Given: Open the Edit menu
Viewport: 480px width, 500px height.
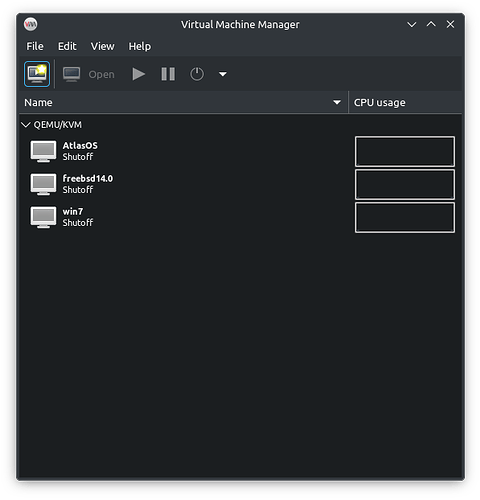Looking at the screenshot, I should 67,46.
